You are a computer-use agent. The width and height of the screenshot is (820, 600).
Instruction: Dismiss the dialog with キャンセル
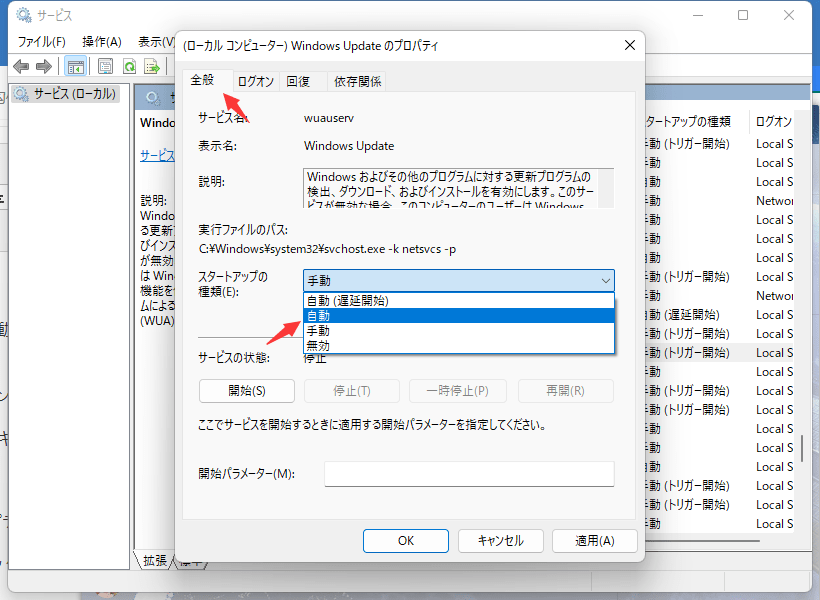(500, 540)
